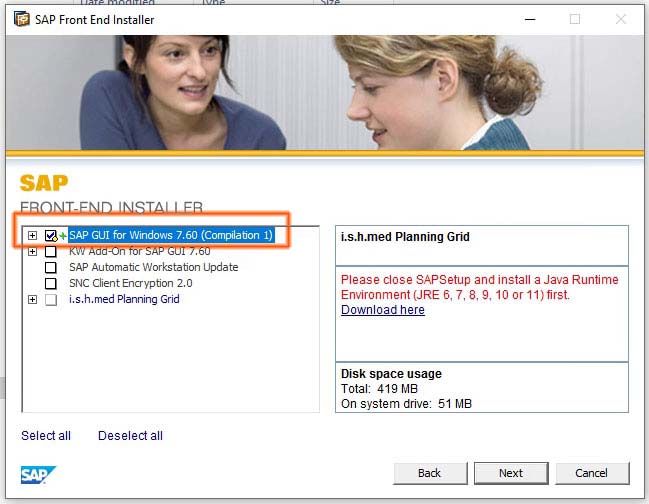This screenshot has height=504, width=649.
Task: Go Back to the previous step
Action: point(430,473)
